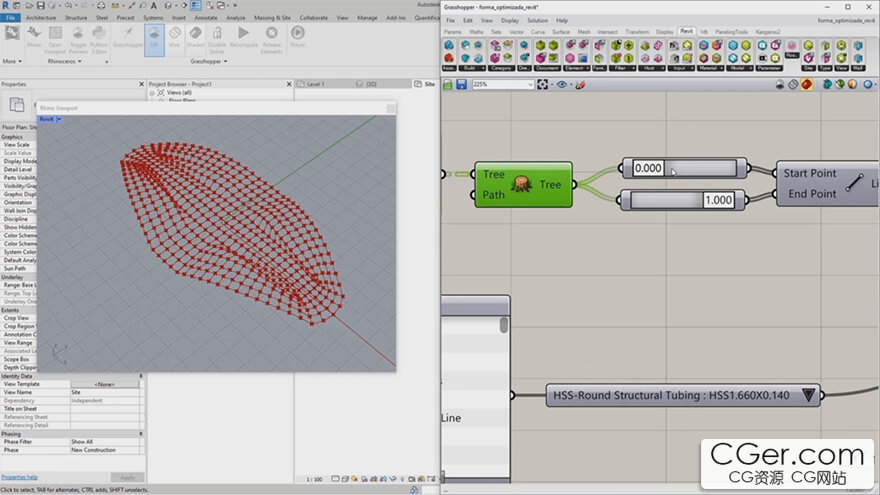Click the Line component icon by Start Point
880x495 pixels.
click(855, 182)
